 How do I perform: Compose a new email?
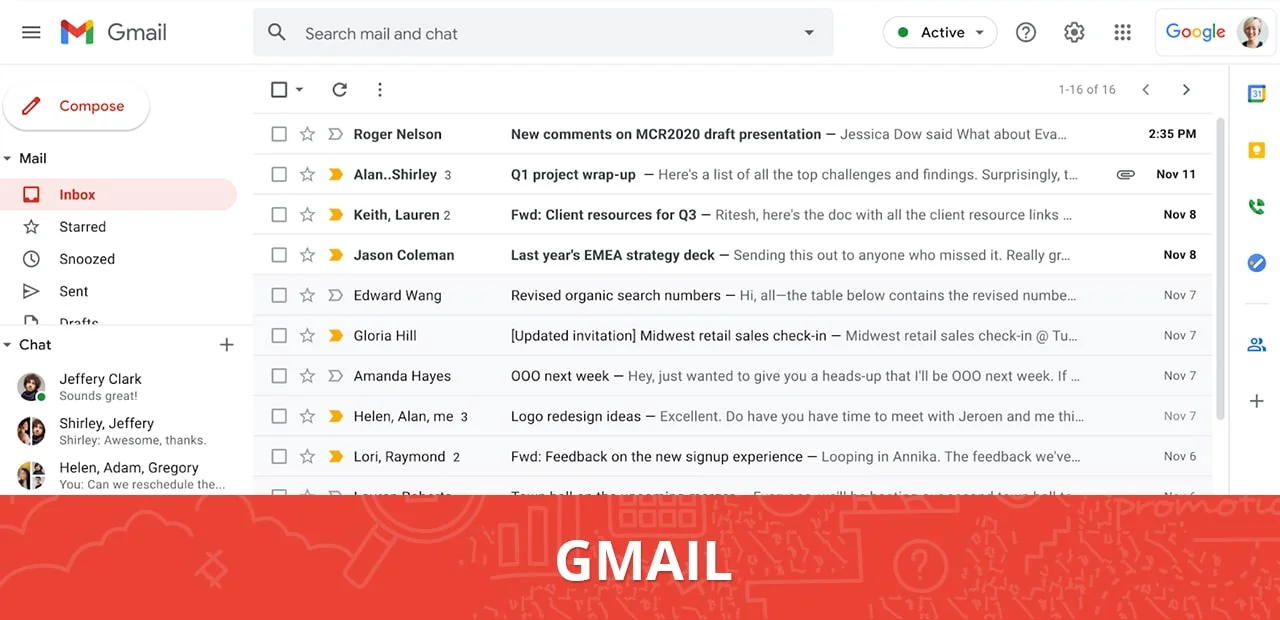click(x=76, y=106)
